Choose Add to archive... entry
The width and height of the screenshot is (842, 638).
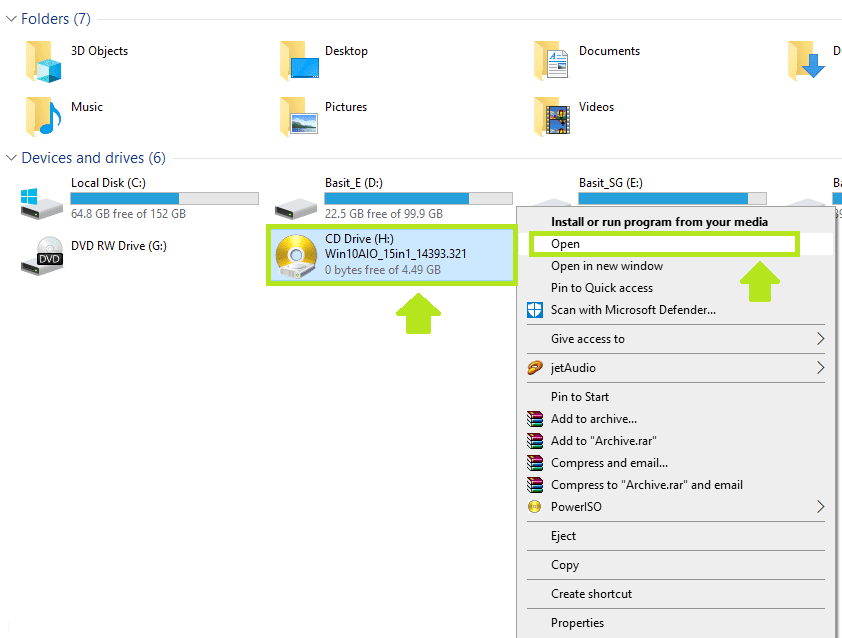(676, 419)
